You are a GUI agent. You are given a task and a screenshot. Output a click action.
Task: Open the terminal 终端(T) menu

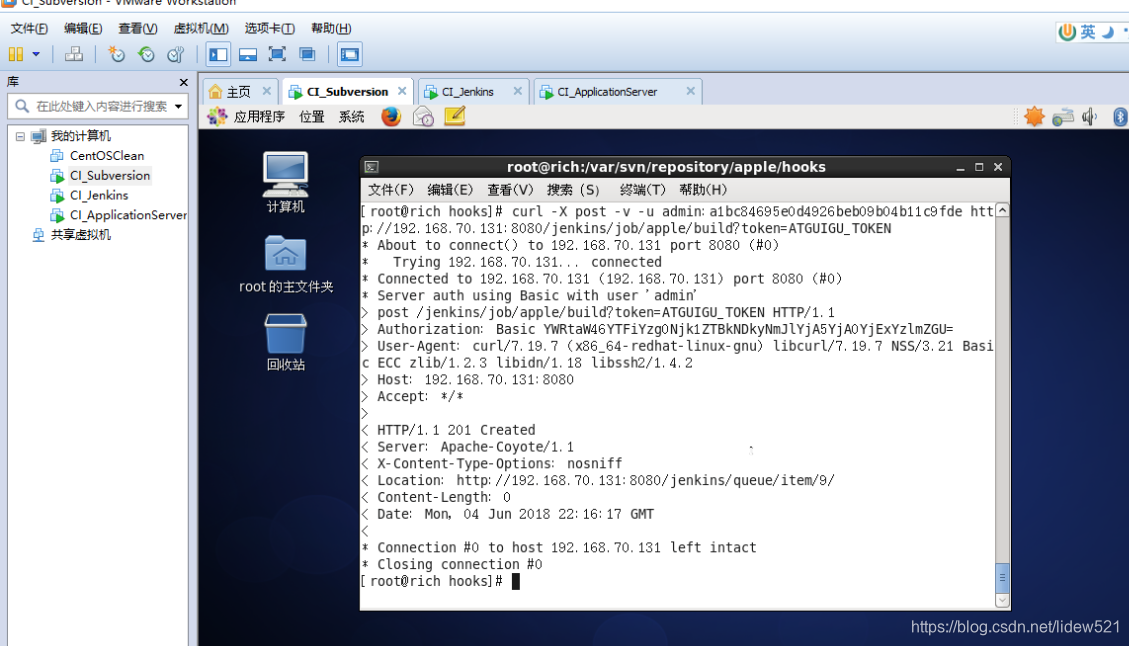(642, 190)
